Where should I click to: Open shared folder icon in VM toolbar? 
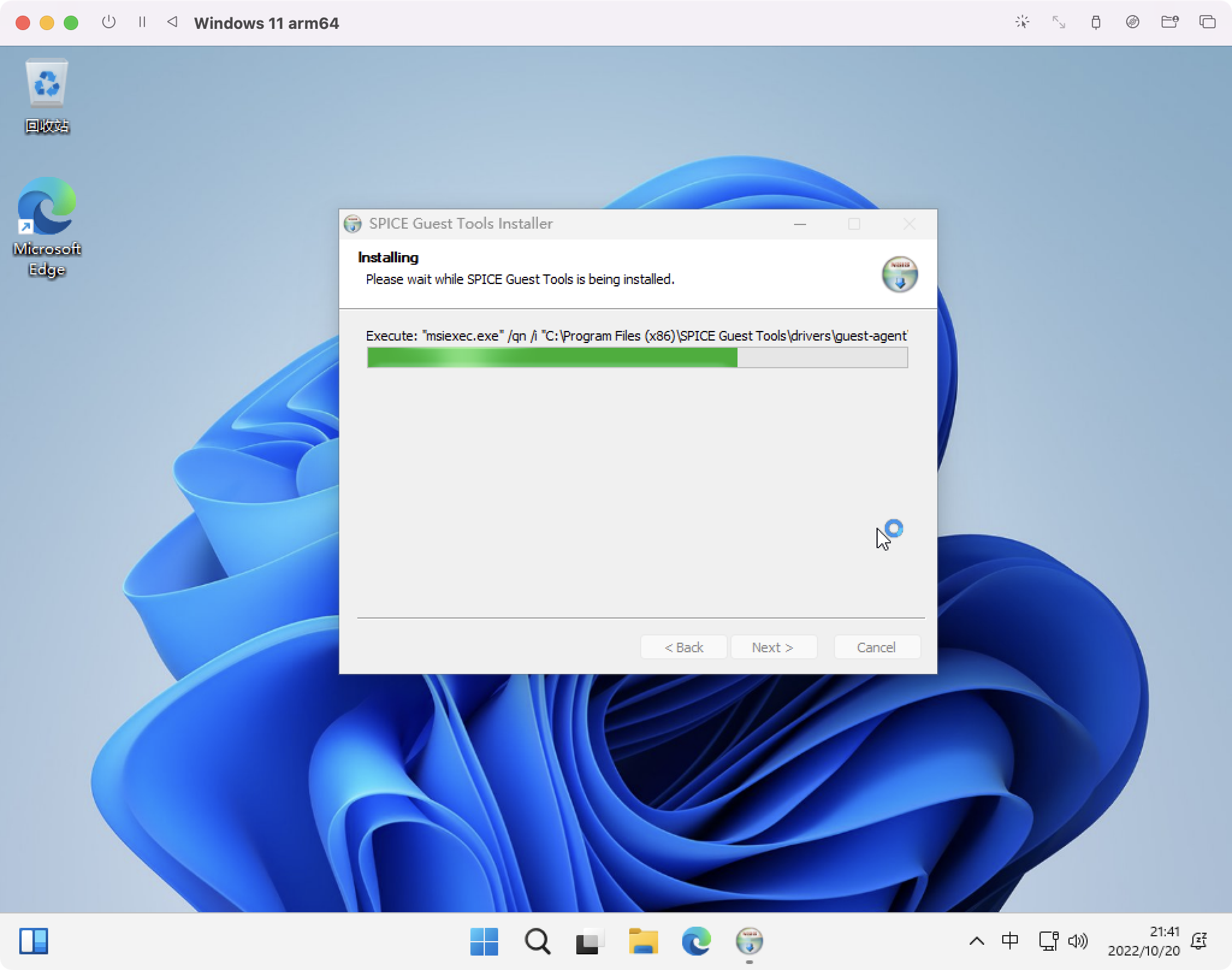(x=1169, y=22)
